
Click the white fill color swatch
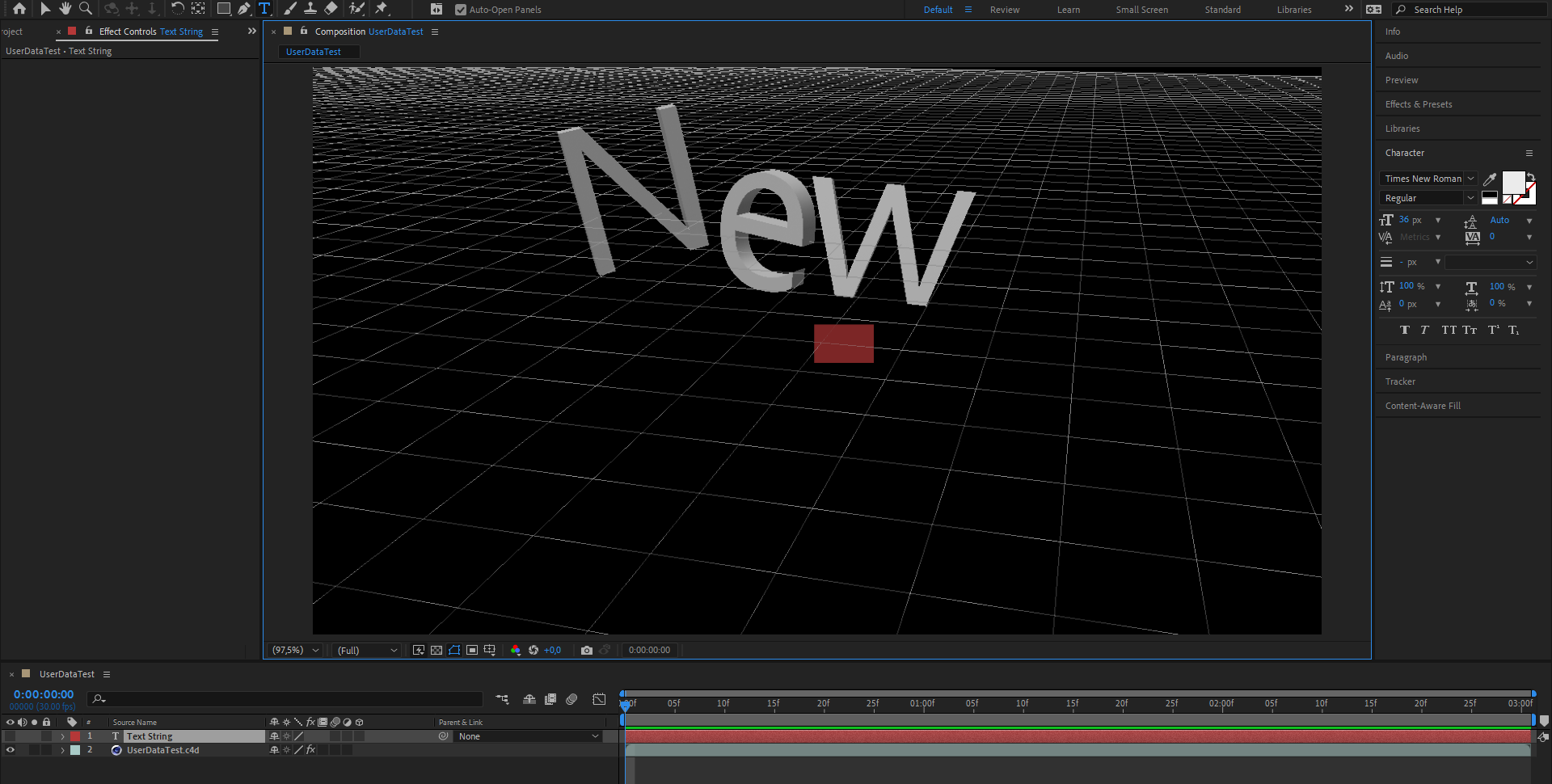[x=1512, y=182]
